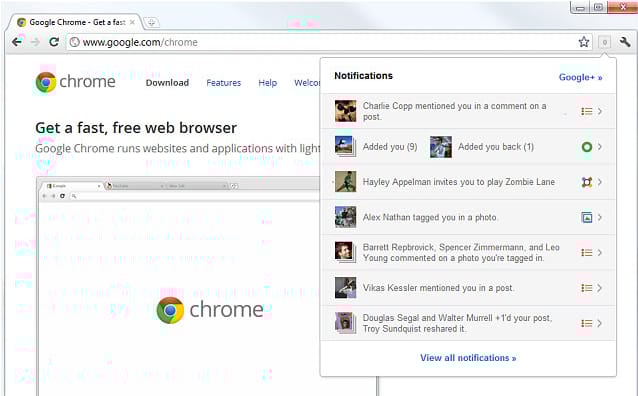Click the Notifications panel heading
This screenshot has height=396, width=638.
point(363,76)
